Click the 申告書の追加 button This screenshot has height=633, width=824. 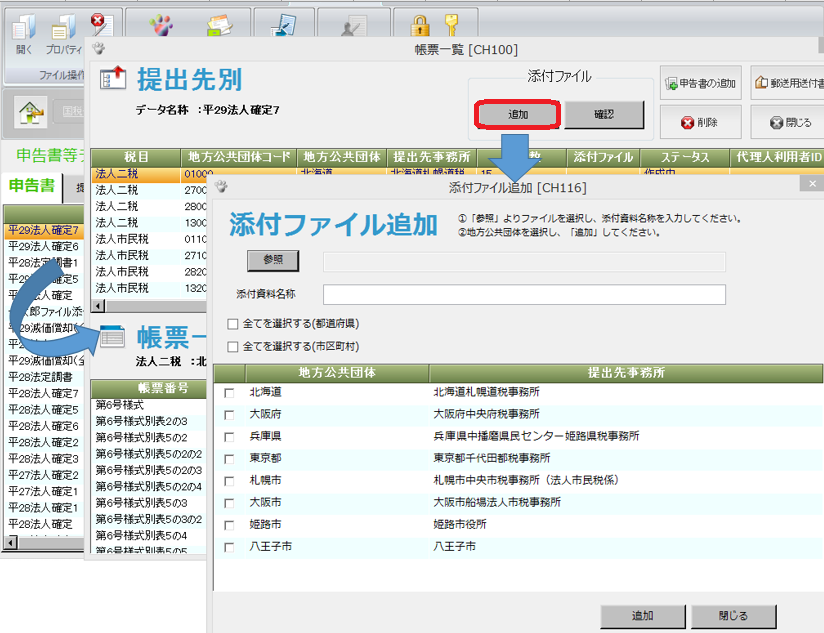pos(701,83)
